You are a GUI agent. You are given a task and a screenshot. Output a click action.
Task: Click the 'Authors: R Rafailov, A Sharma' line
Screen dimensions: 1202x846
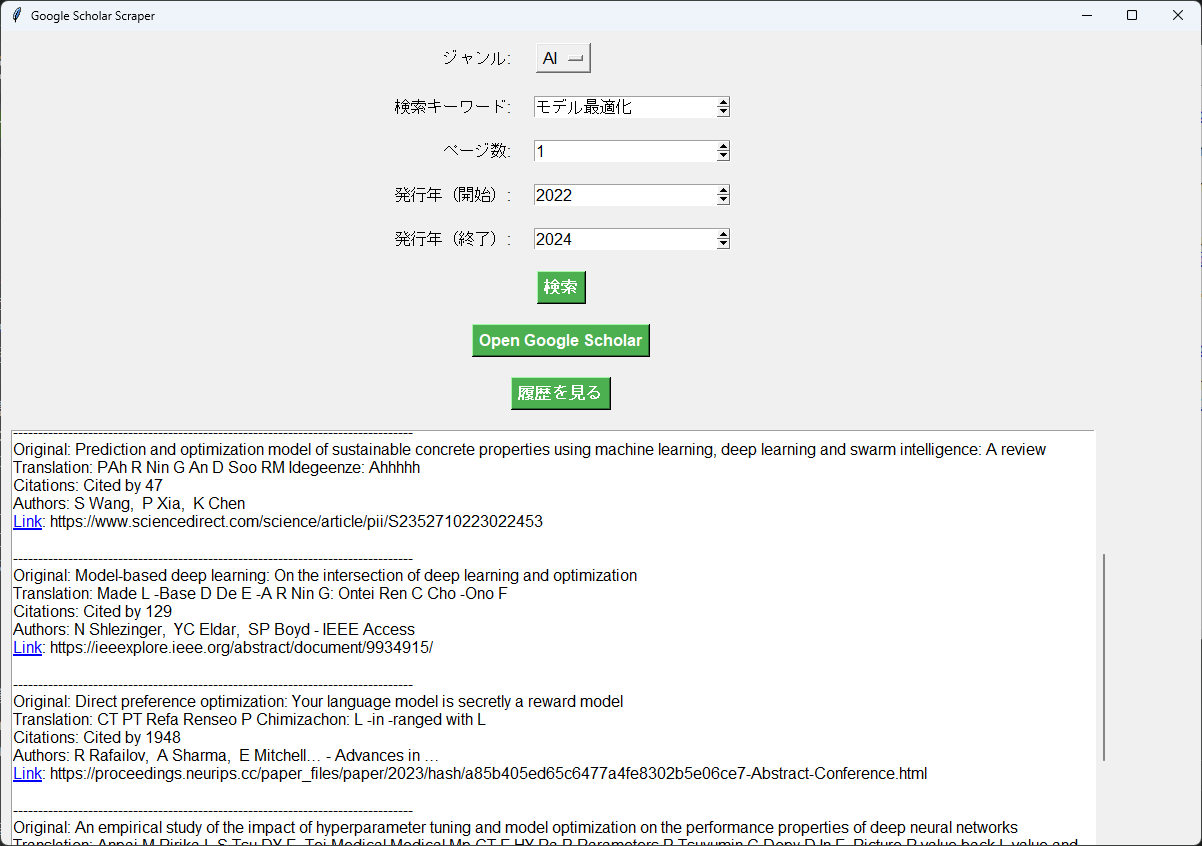(x=226, y=756)
